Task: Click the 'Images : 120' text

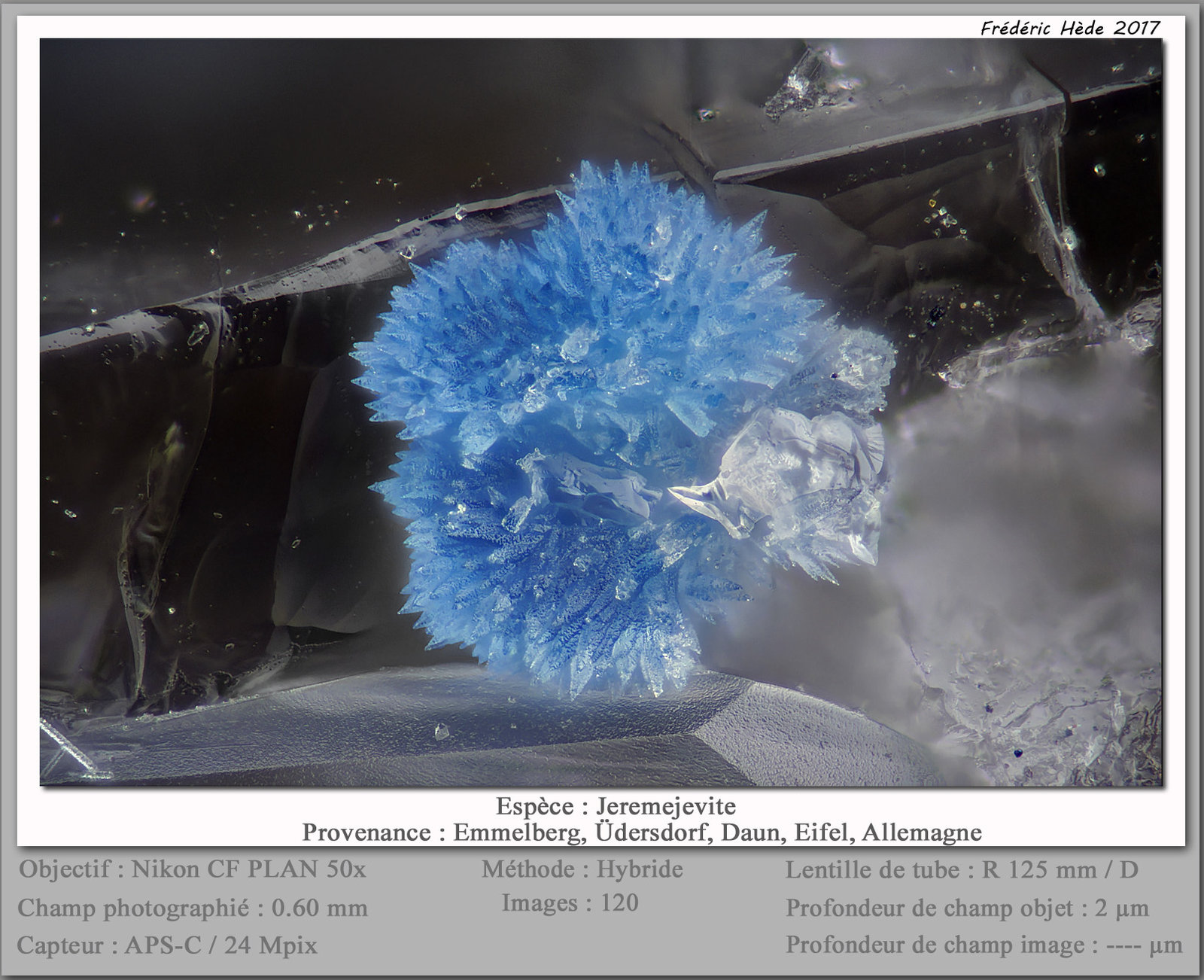Action: coord(570,902)
